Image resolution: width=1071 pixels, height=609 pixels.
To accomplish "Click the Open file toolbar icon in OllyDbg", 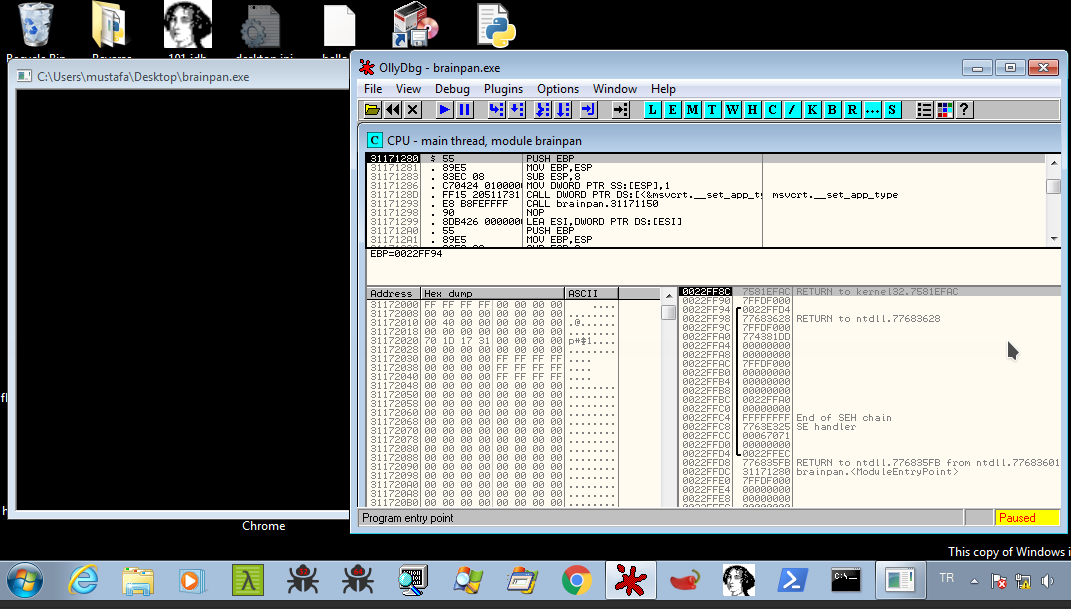I will (x=372, y=110).
